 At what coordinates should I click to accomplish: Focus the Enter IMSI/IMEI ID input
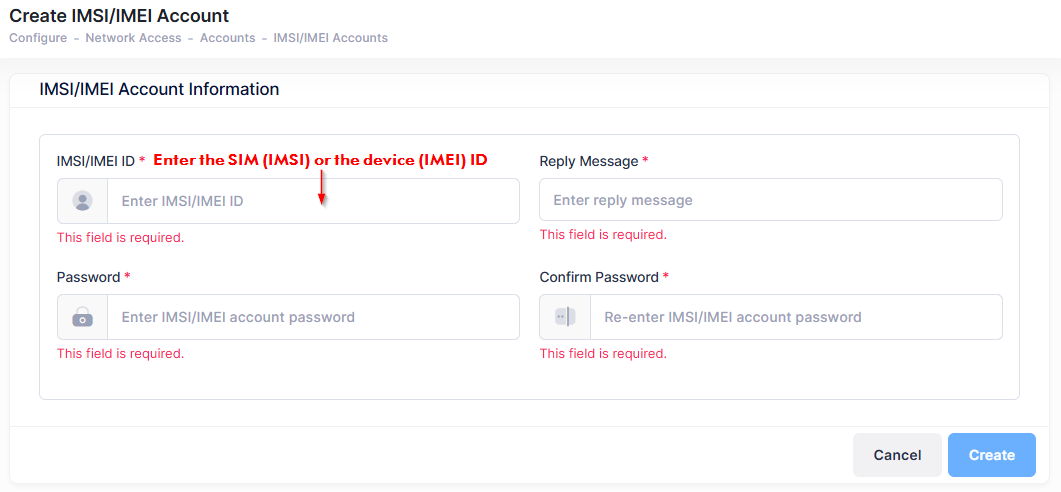point(313,201)
